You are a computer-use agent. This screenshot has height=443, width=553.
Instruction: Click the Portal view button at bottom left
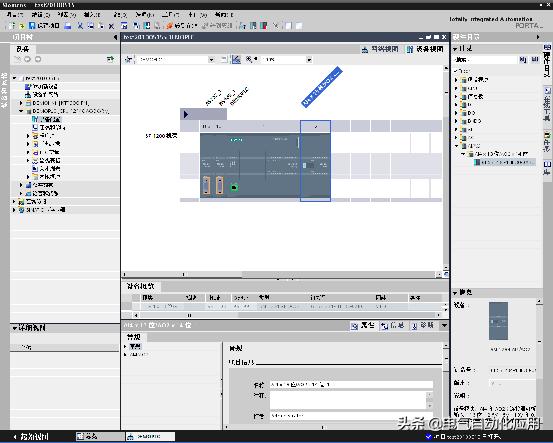coord(31,436)
